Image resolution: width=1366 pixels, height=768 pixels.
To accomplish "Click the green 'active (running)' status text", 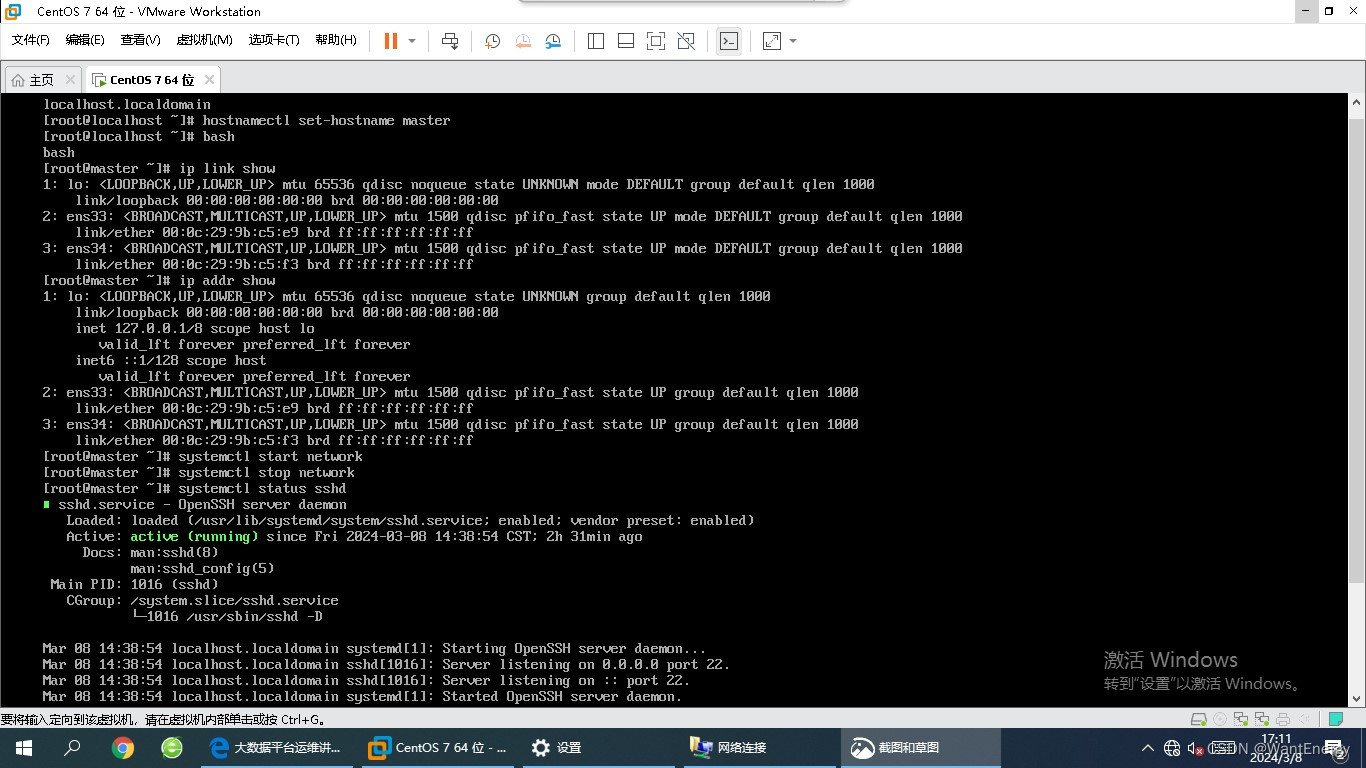I will (x=194, y=536).
